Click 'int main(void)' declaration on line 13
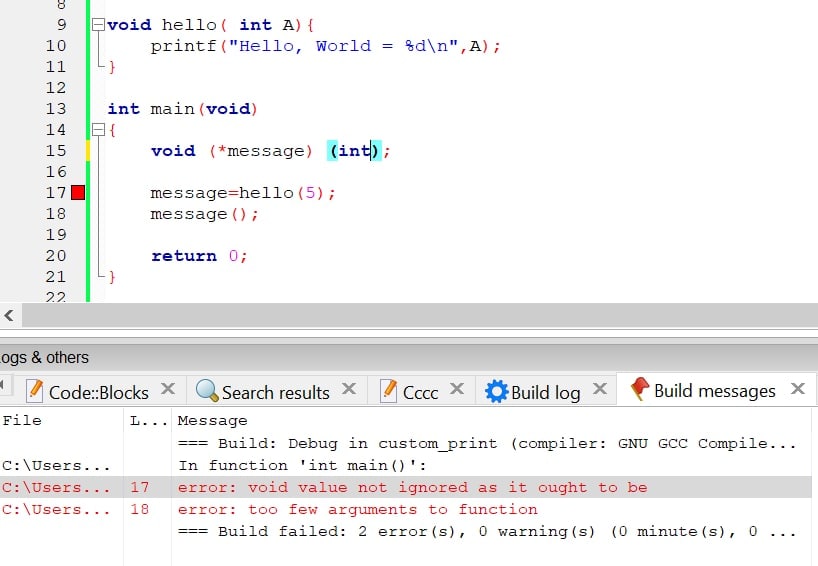Image resolution: width=818 pixels, height=566 pixels. point(183,109)
